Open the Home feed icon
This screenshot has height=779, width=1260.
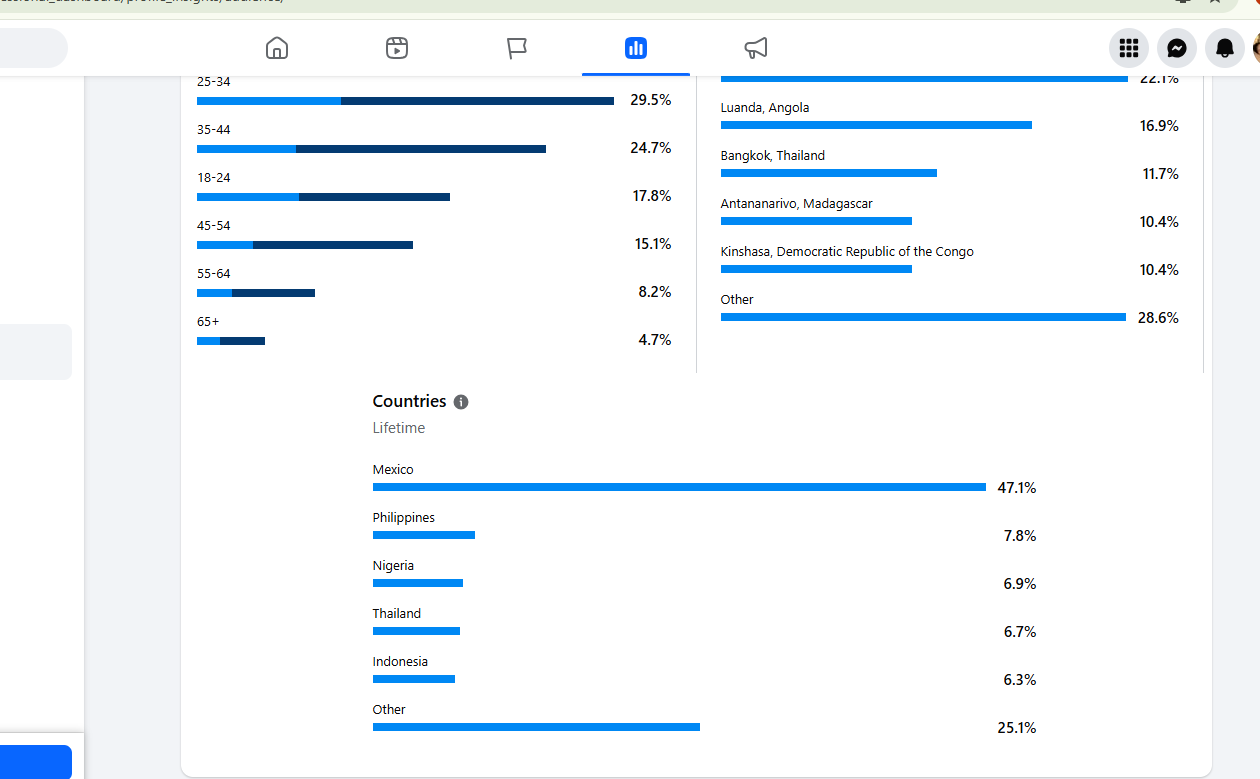pyautogui.click(x=277, y=48)
